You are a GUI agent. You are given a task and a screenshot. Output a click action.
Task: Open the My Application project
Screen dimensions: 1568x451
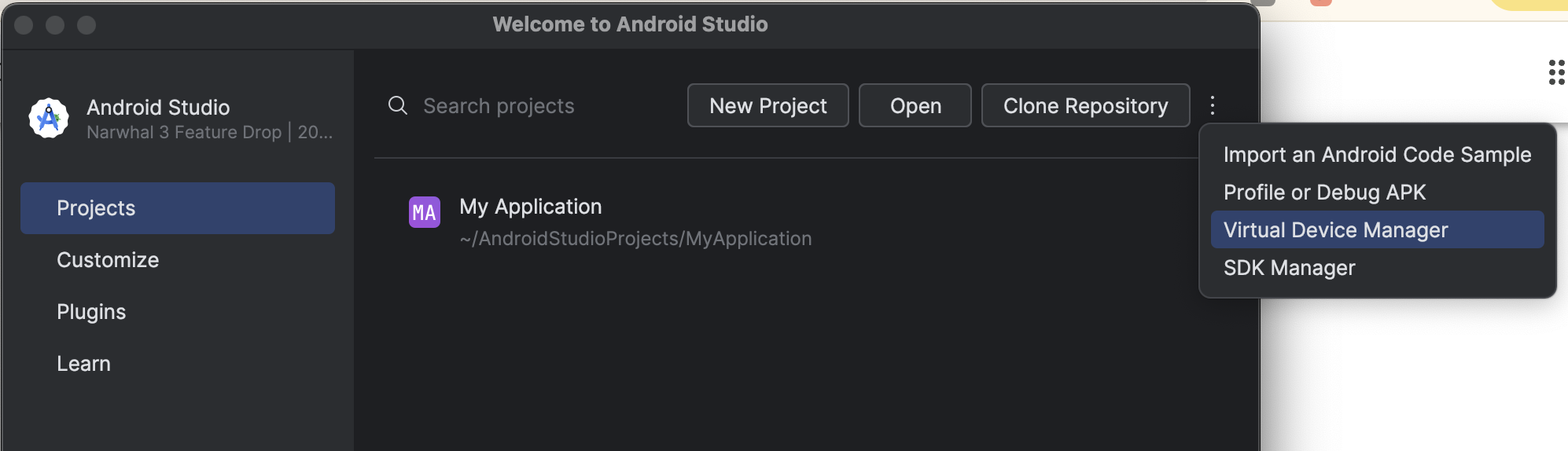(530, 207)
